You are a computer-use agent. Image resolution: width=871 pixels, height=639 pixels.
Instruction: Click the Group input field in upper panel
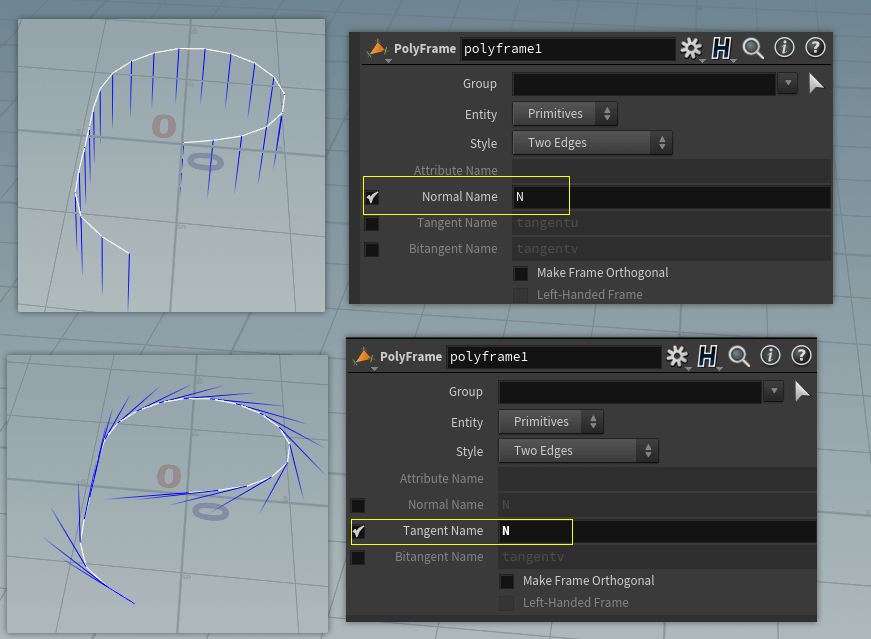click(644, 84)
